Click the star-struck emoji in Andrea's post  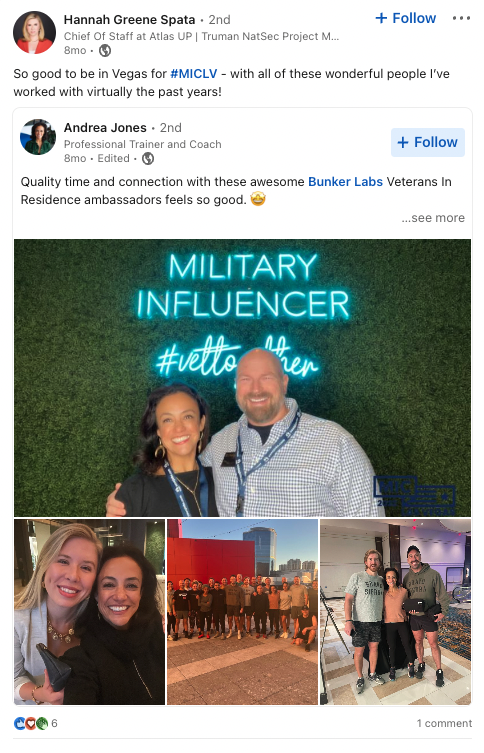258,199
